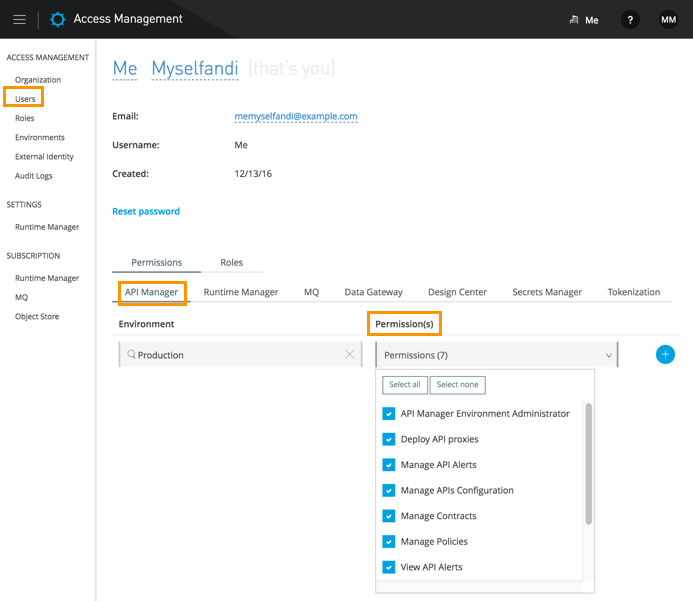Uncheck View API Alerts permission
The image size is (693, 601).
388,567
